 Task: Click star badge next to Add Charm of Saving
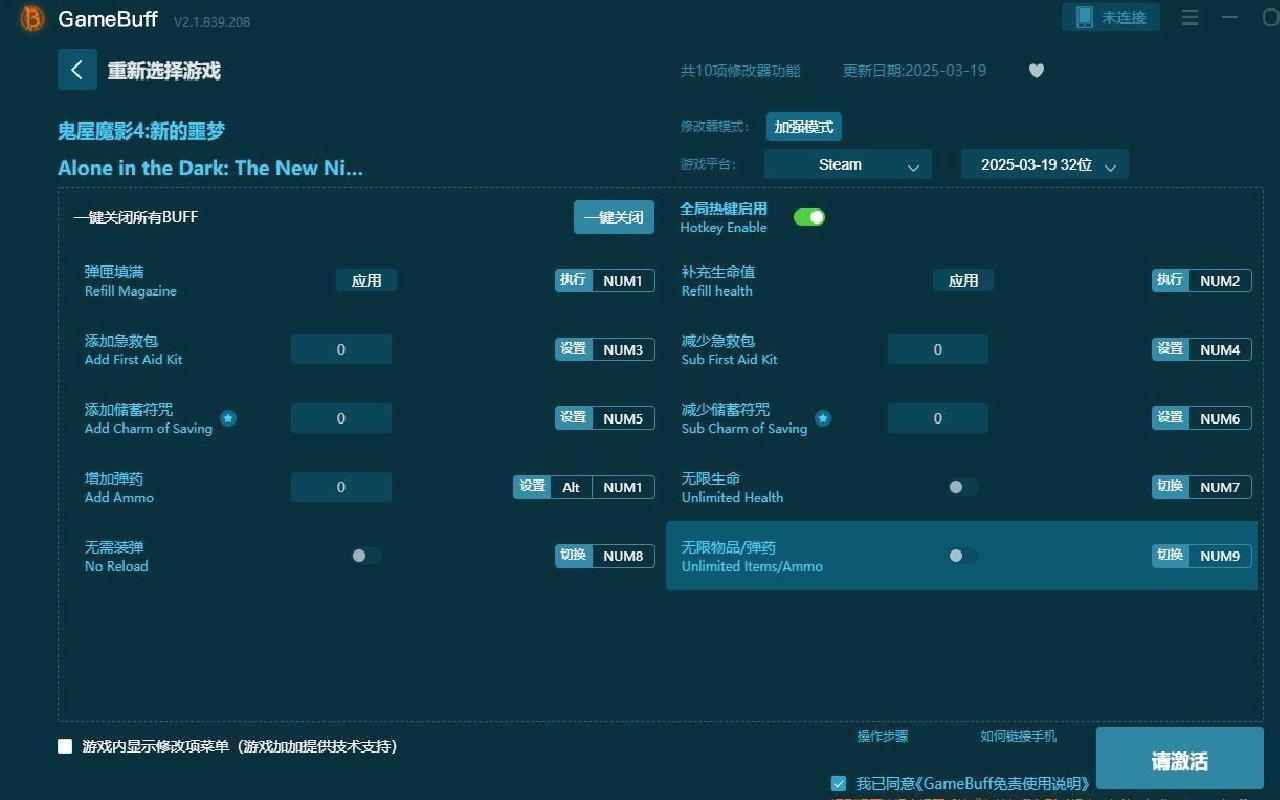[x=228, y=418]
